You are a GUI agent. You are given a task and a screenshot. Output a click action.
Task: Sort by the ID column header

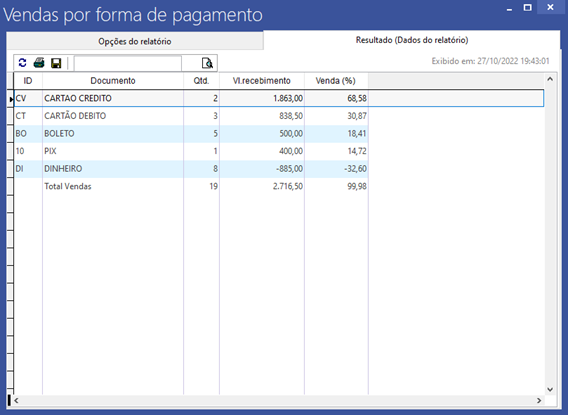tap(28, 81)
